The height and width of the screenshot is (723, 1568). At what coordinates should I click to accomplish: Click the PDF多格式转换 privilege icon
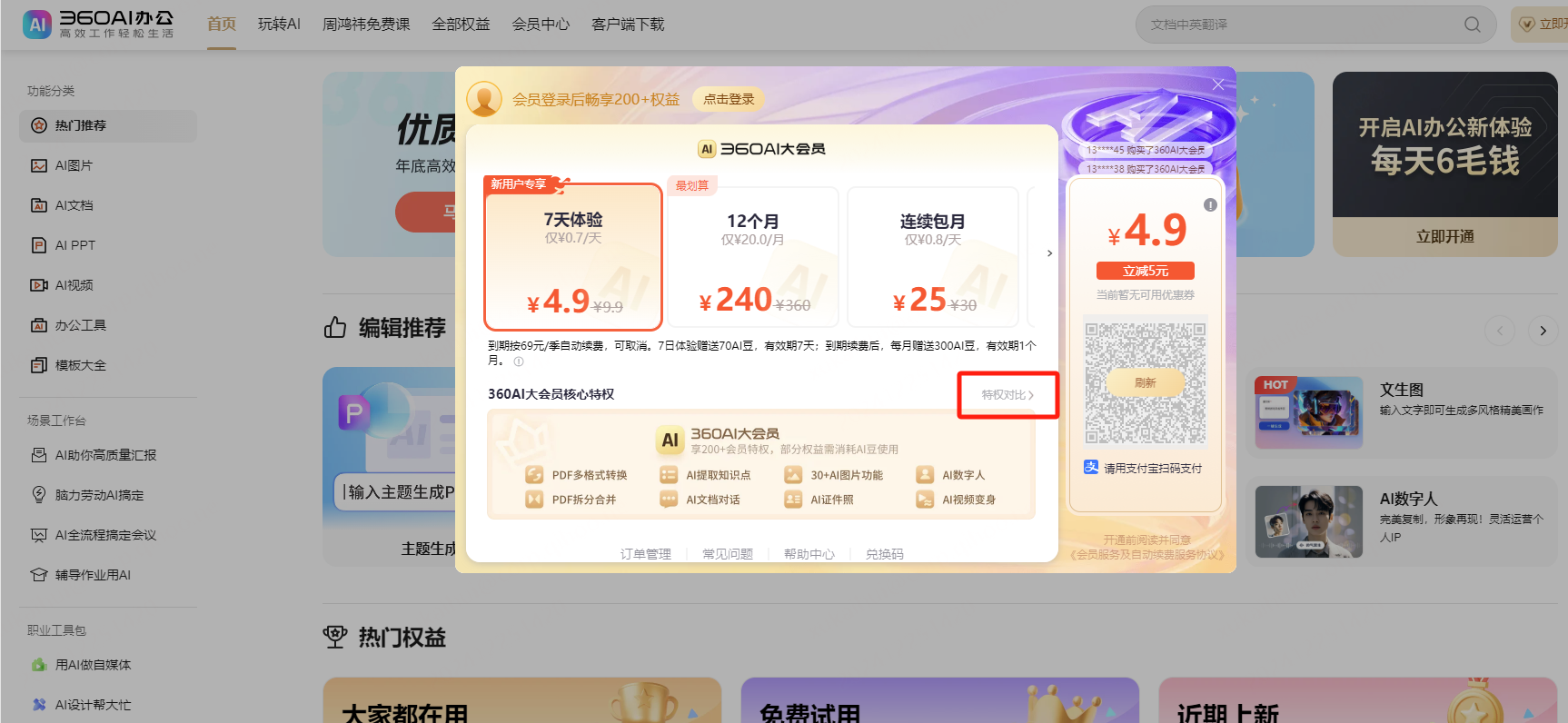[534, 475]
